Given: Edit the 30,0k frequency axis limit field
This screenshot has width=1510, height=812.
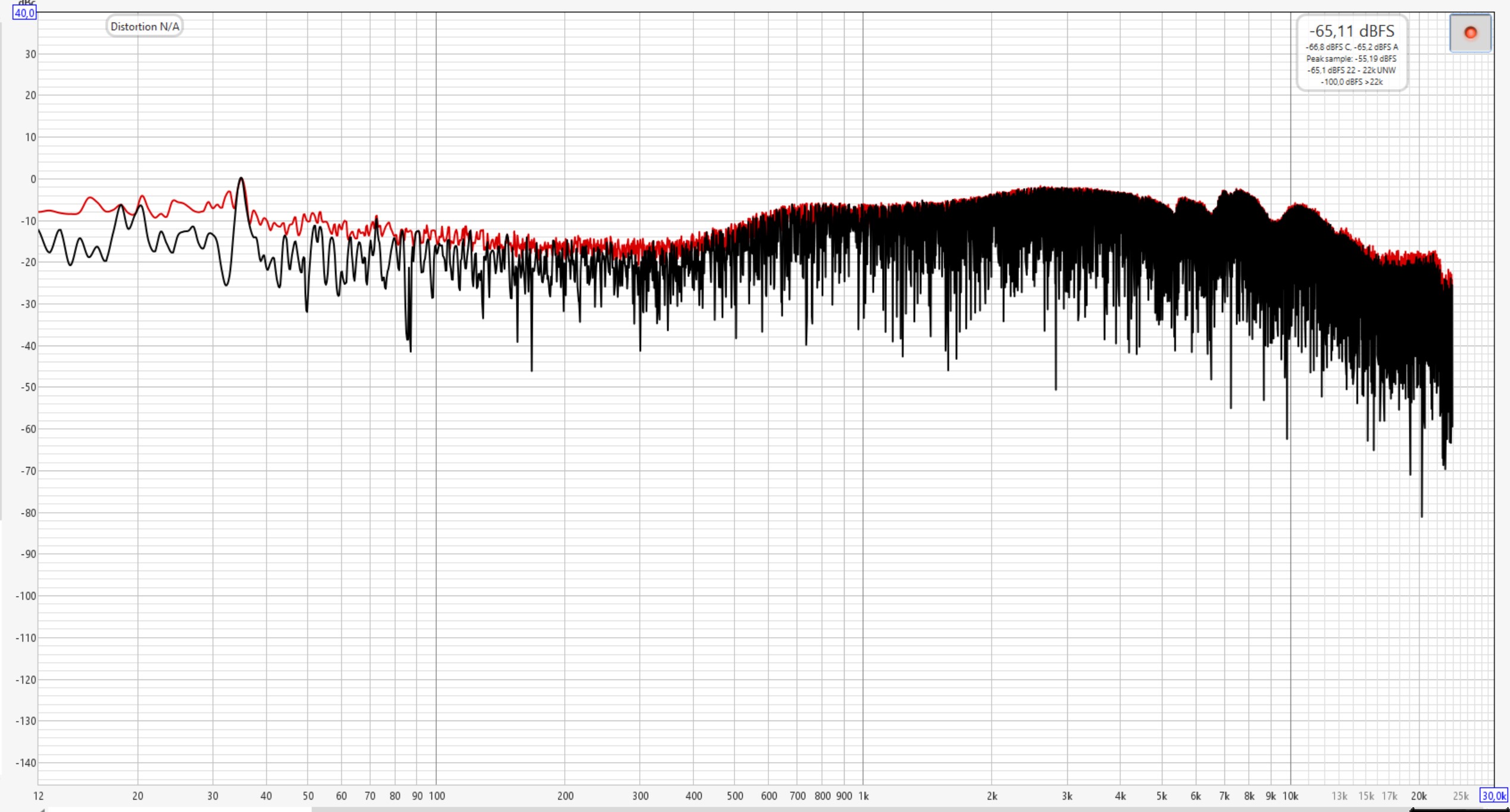Looking at the screenshot, I should pos(1493,795).
